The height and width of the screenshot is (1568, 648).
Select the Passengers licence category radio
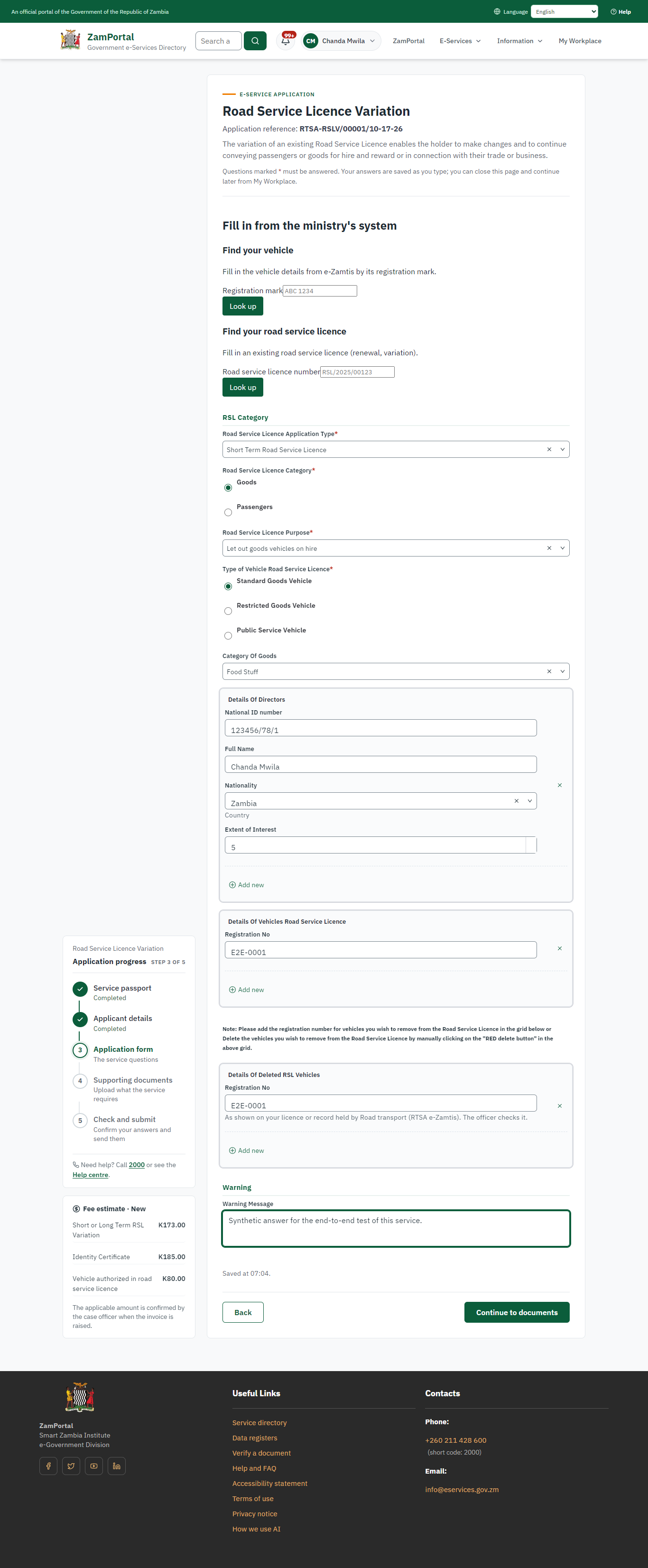[x=228, y=512]
